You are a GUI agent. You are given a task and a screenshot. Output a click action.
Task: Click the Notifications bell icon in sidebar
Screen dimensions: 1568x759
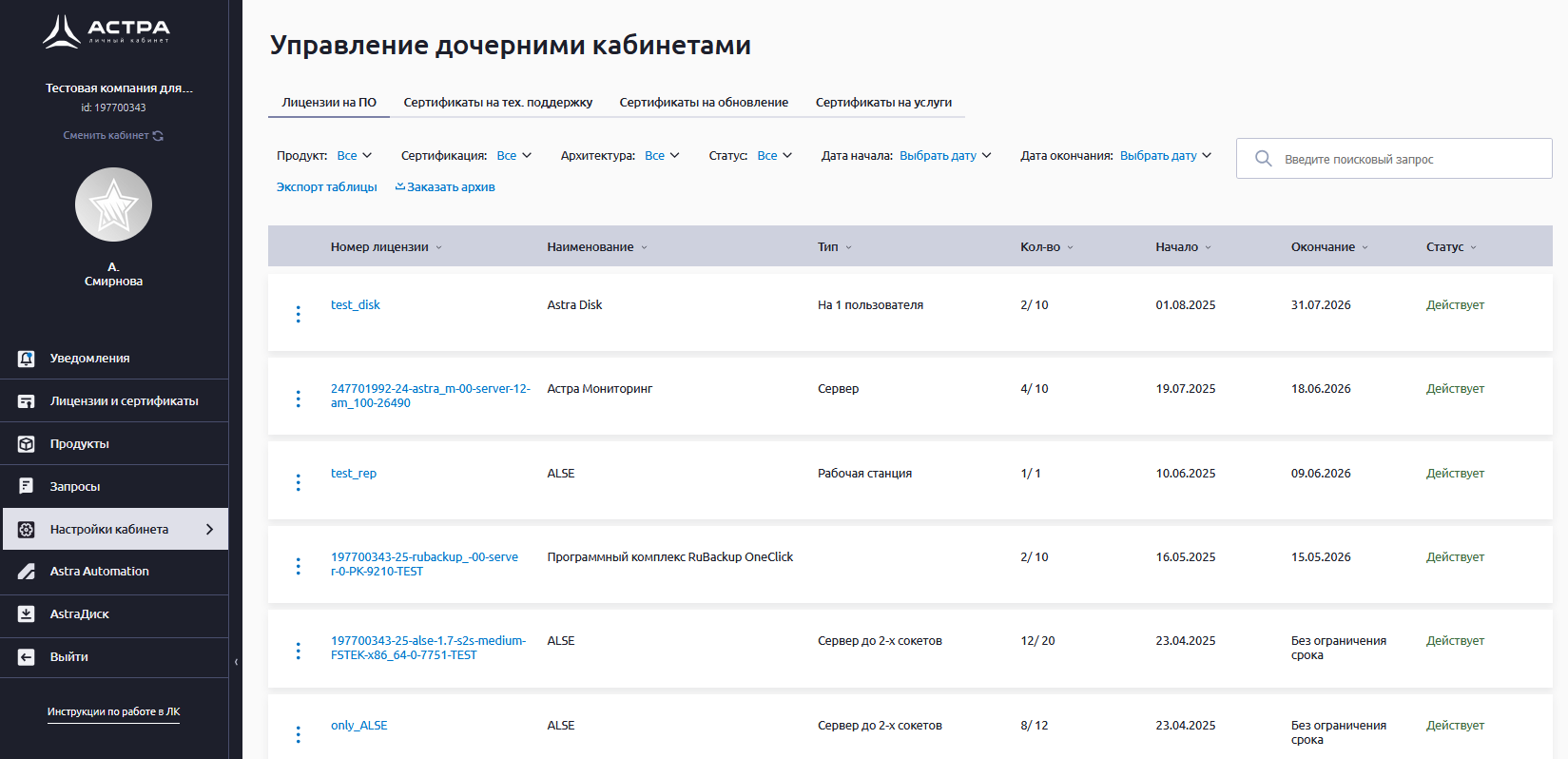coord(27,359)
